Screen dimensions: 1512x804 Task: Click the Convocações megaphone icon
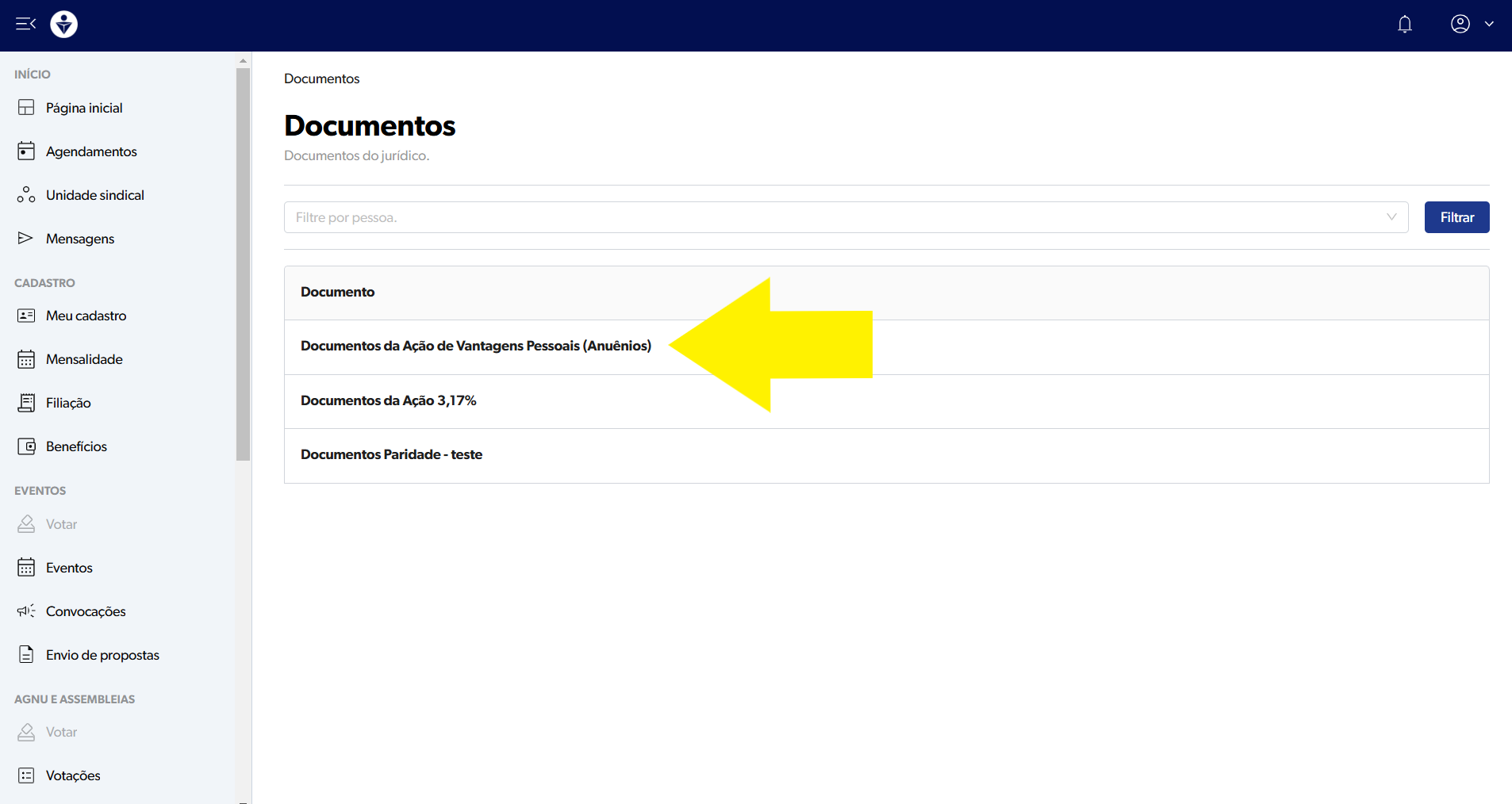[x=26, y=611]
